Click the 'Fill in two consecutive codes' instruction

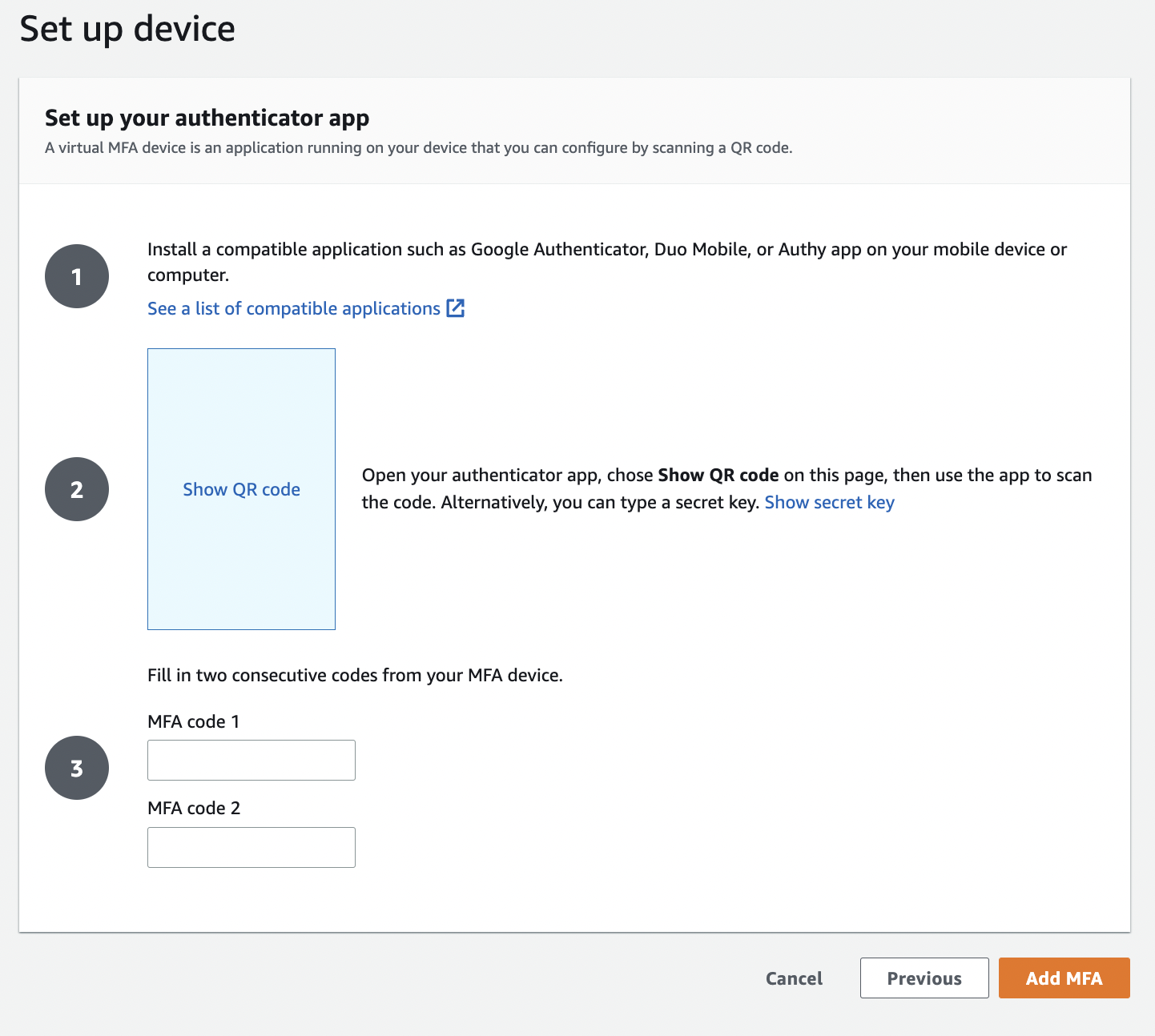[x=355, y=675]
